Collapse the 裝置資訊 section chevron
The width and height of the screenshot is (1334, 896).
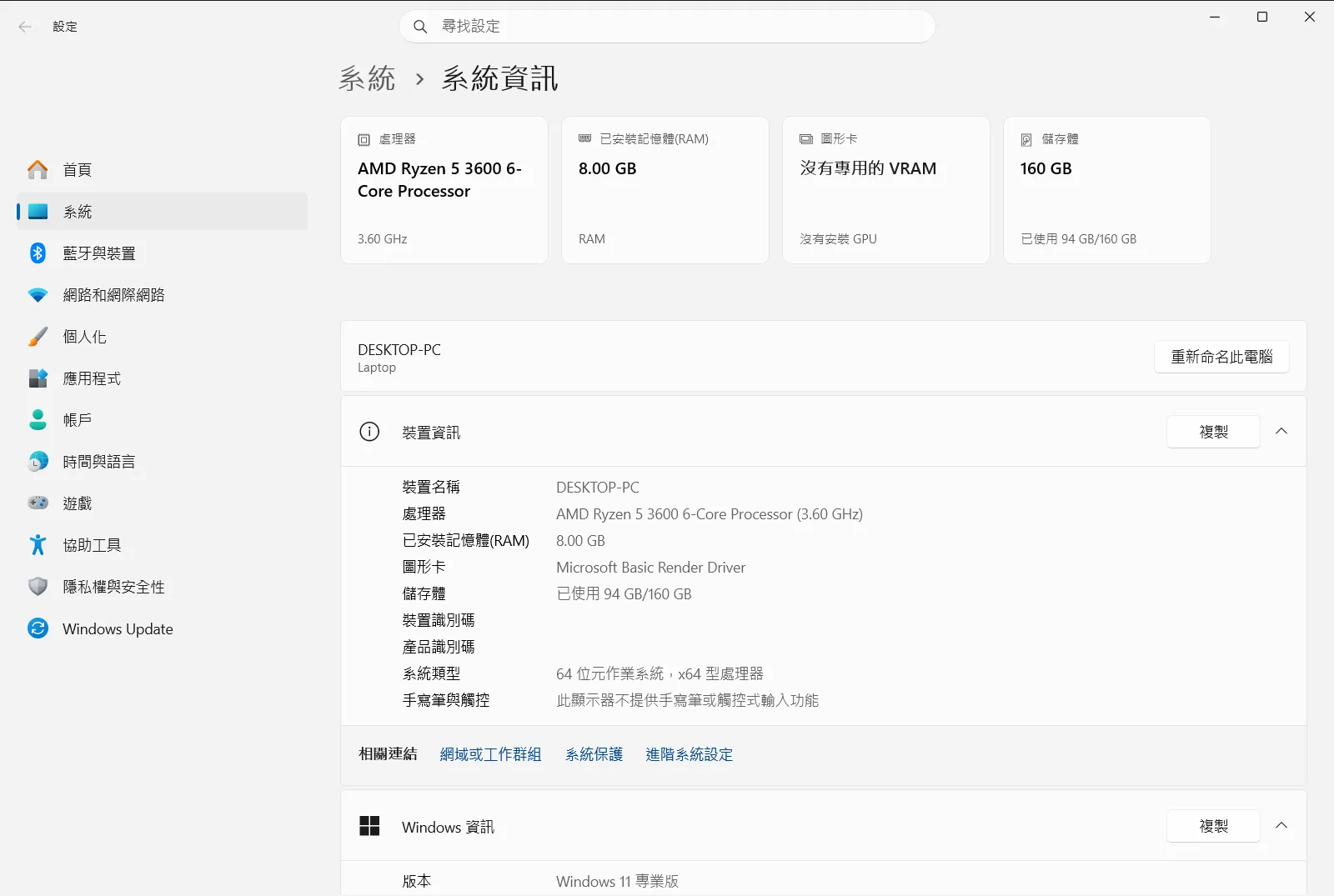click(1281, 432)
